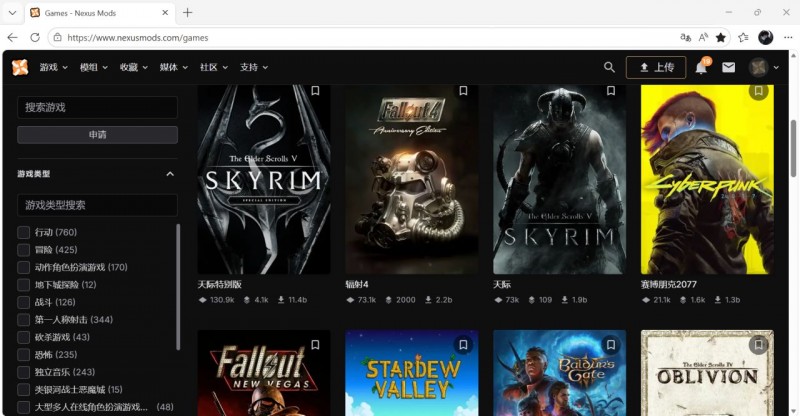This screenshot has width=800, height=416.
Task: Bookmark the Baldur's Gate card
Action: coord(611,345)
